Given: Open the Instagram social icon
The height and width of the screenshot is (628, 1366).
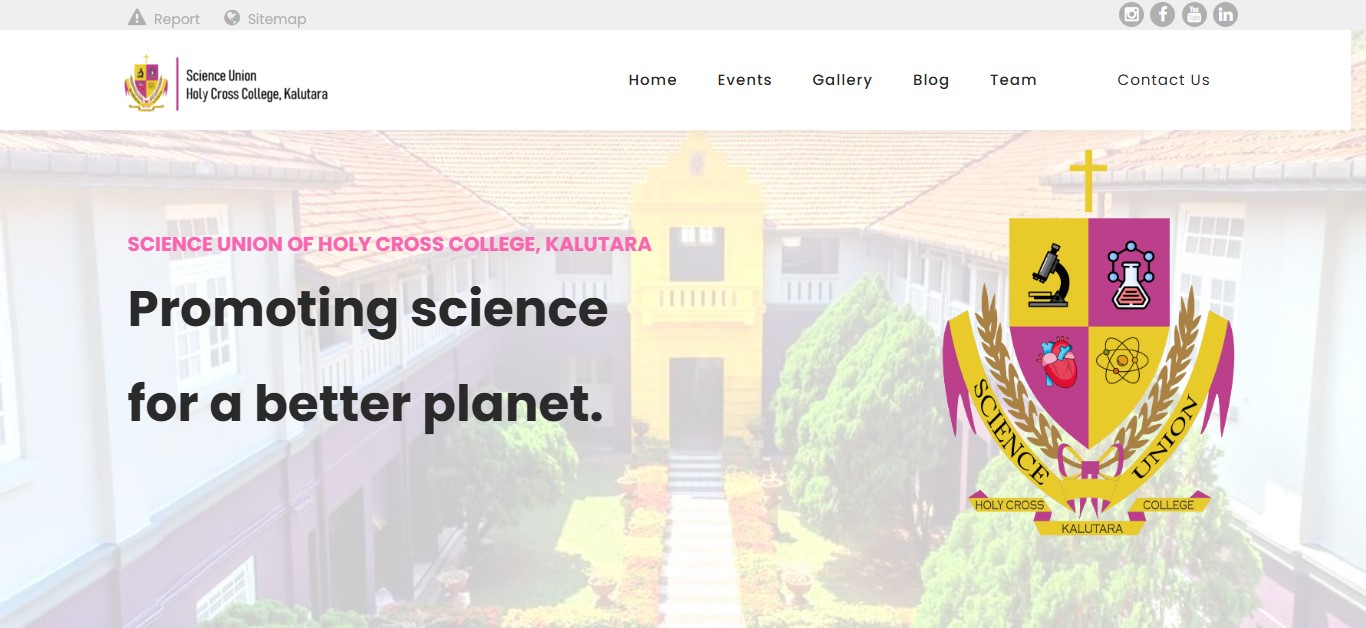Looking at the screenshot, I should click(x=1131, y=14).
